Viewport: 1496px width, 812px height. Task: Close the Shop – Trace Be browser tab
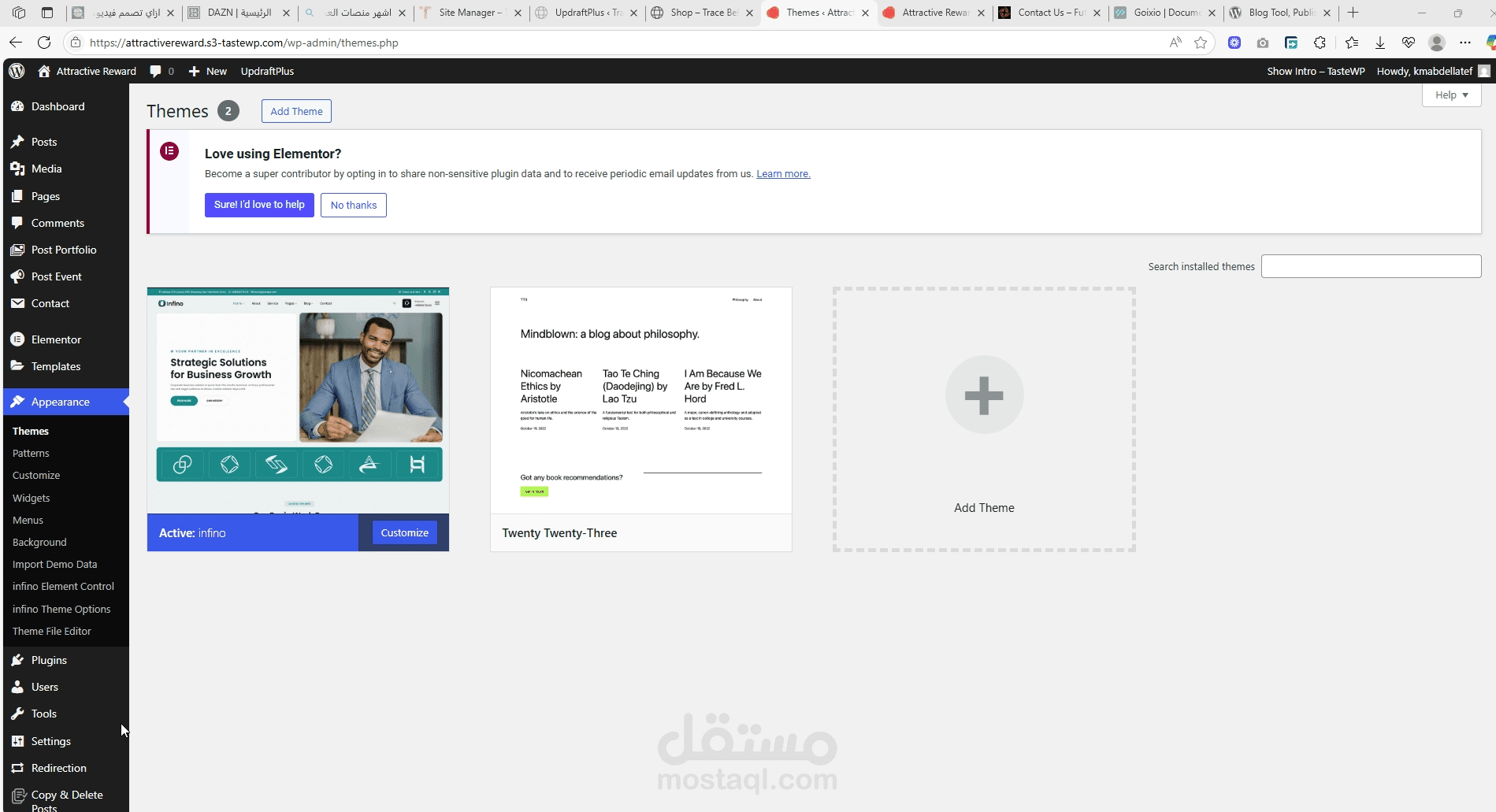(749, 13)
